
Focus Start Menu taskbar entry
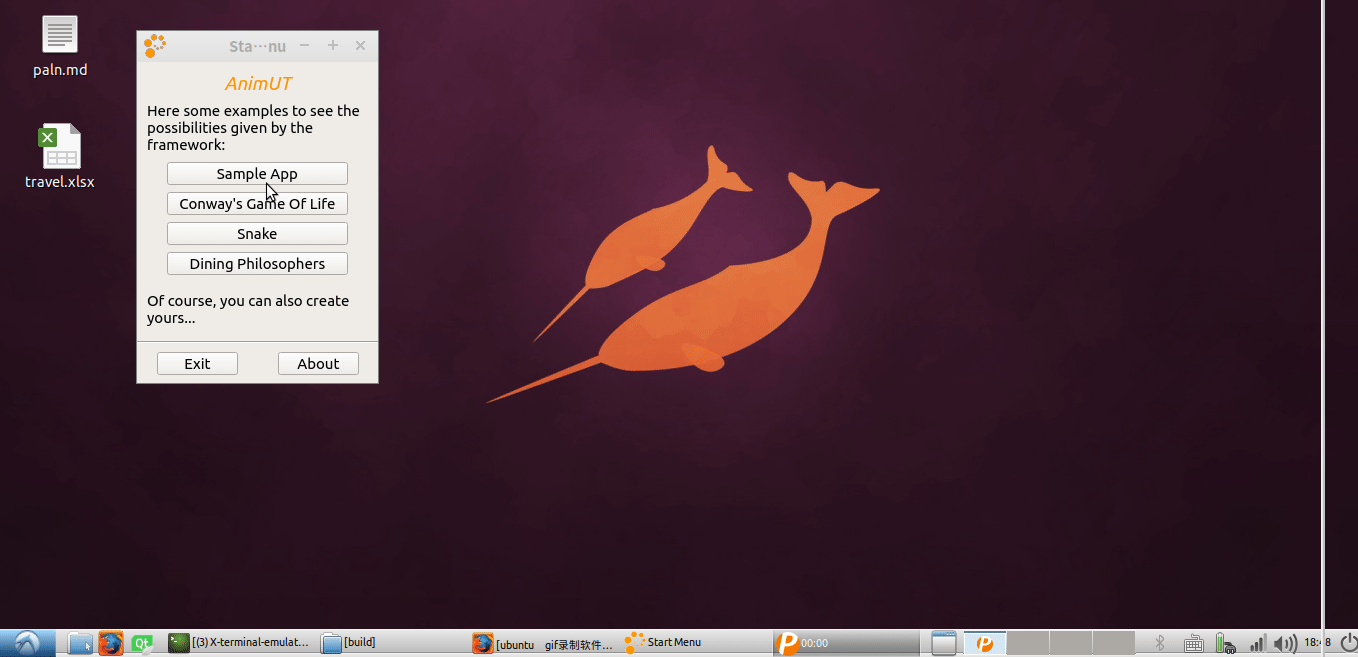696,643
